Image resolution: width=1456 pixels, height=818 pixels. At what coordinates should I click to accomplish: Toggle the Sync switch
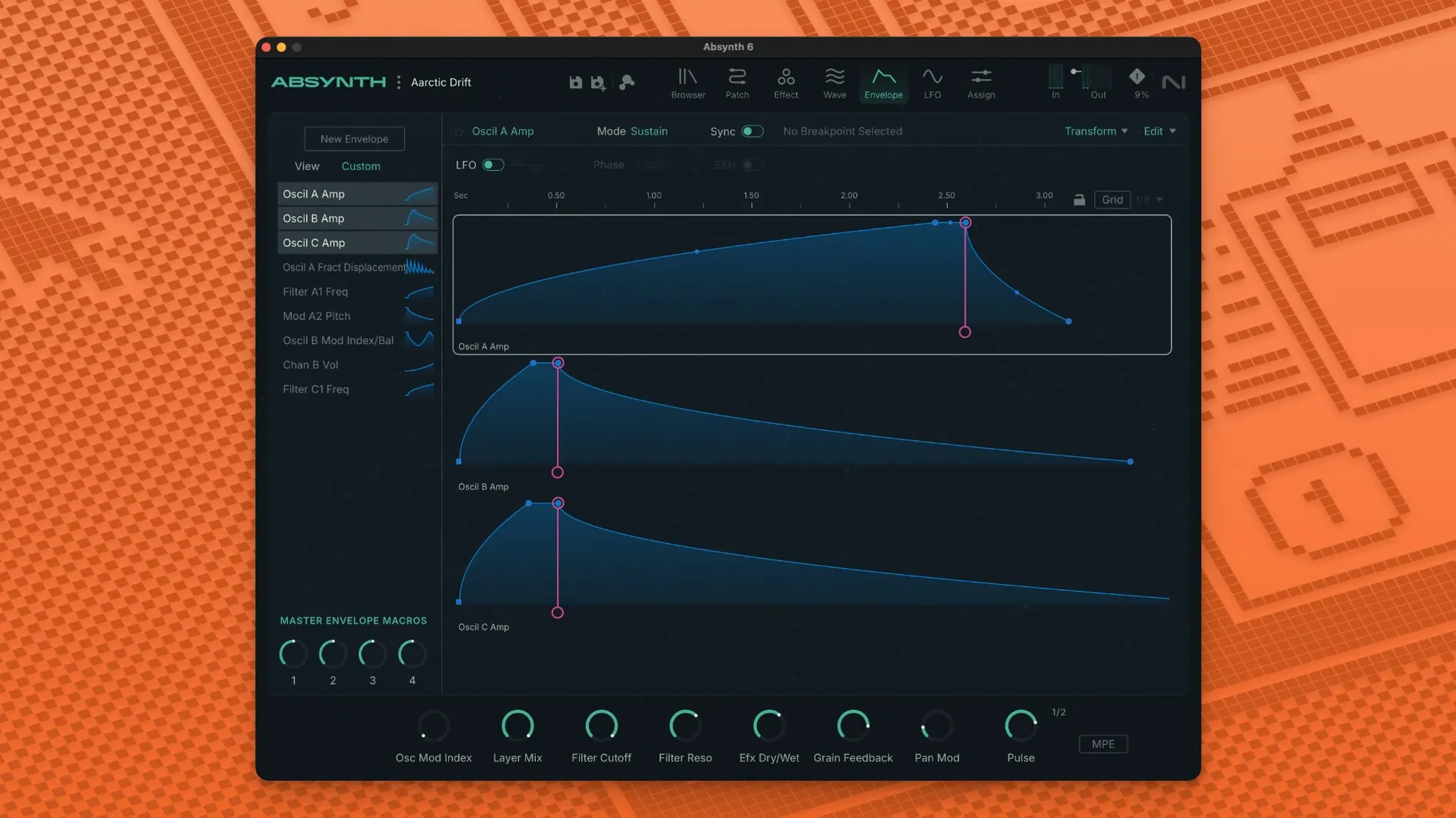[x=751, y=132]
